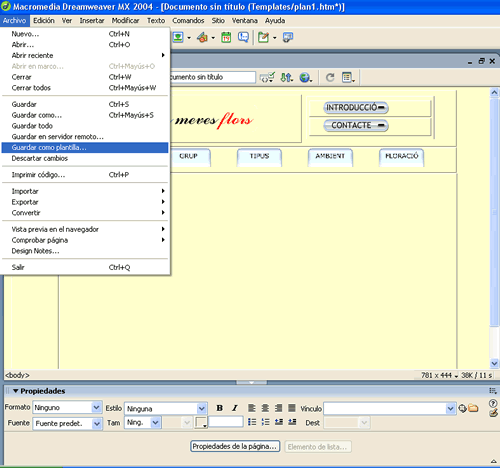Click the vertical scrollbar down arrow
The width and height of the screenshot is (500, 468).
494,363
